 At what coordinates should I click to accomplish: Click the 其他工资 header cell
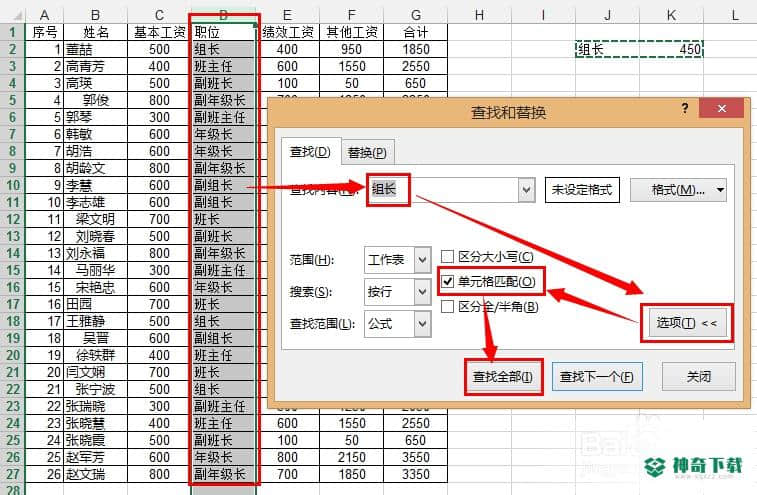click(x=351, y=32)
